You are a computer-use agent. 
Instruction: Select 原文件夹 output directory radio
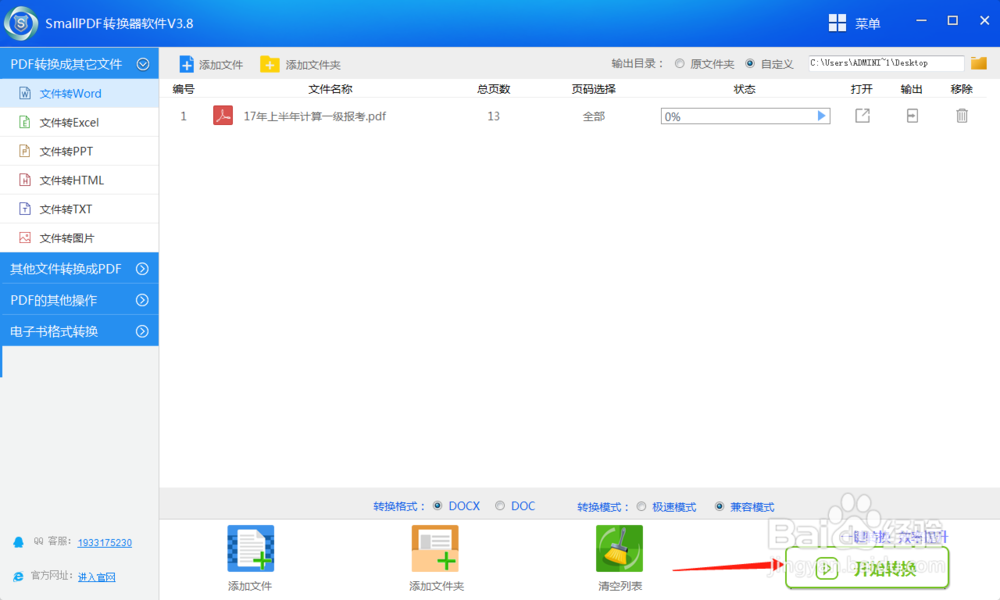click(x=680, y=63)
